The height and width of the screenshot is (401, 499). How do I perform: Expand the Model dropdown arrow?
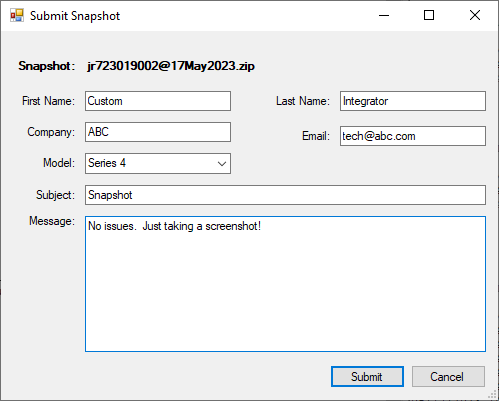(x=222, y=164)
